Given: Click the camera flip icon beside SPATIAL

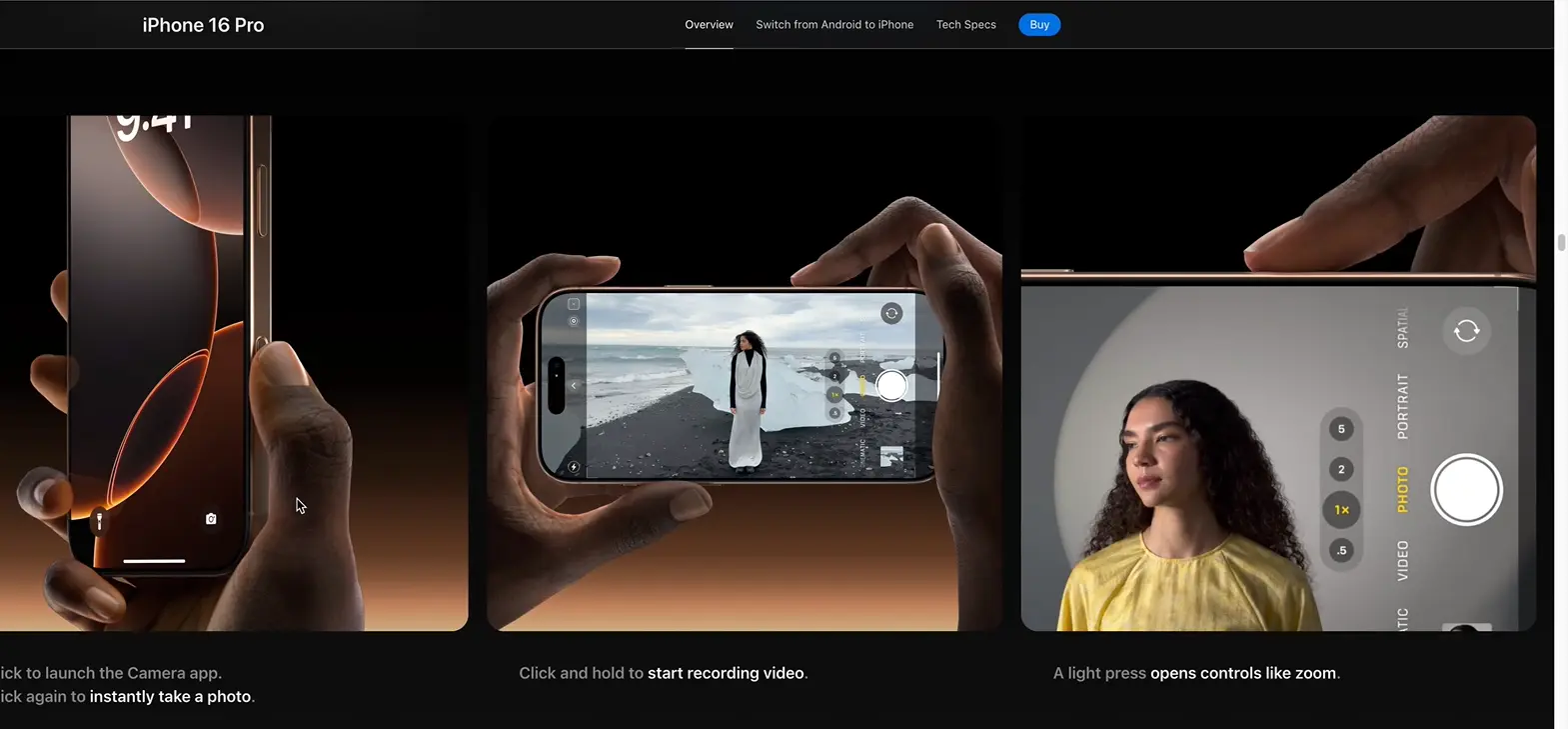Looking at the screenshot, I should click(1466, 331).
